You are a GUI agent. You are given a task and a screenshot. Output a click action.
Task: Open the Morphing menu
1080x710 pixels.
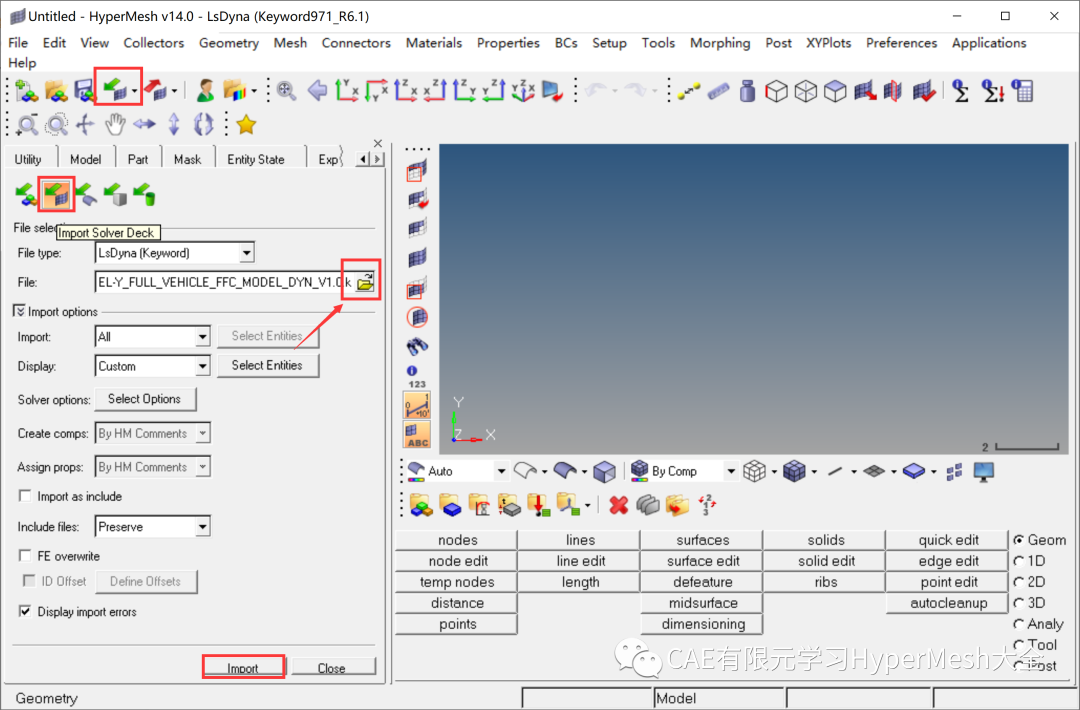[x=719, y=43]
